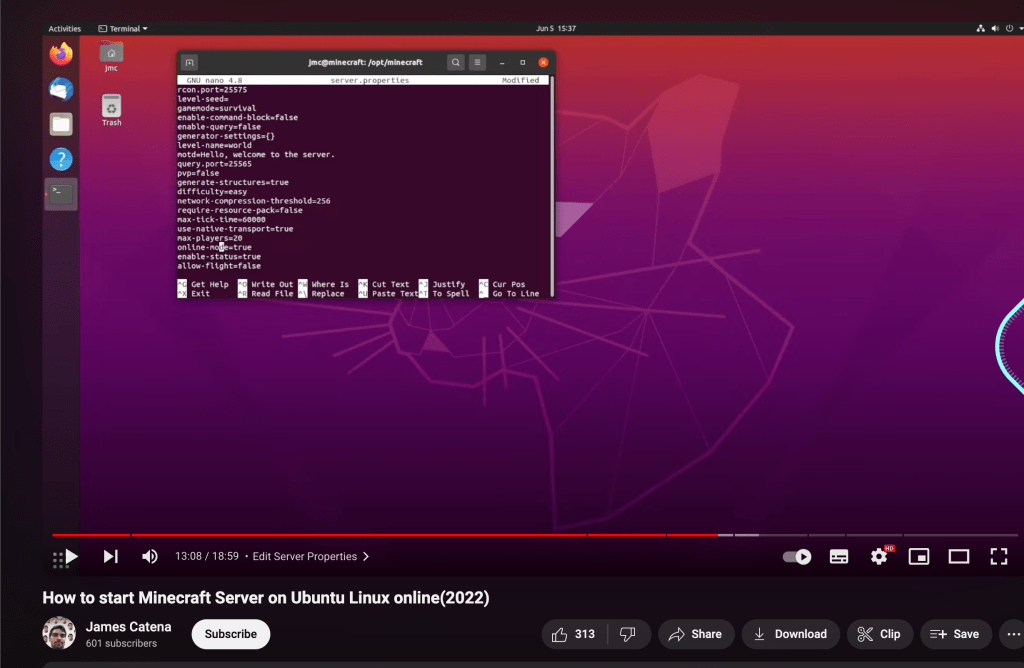This screenshot has height=668, width=1024.
Task: Maximize the terminal window
Action: click(x=522, y=63)
